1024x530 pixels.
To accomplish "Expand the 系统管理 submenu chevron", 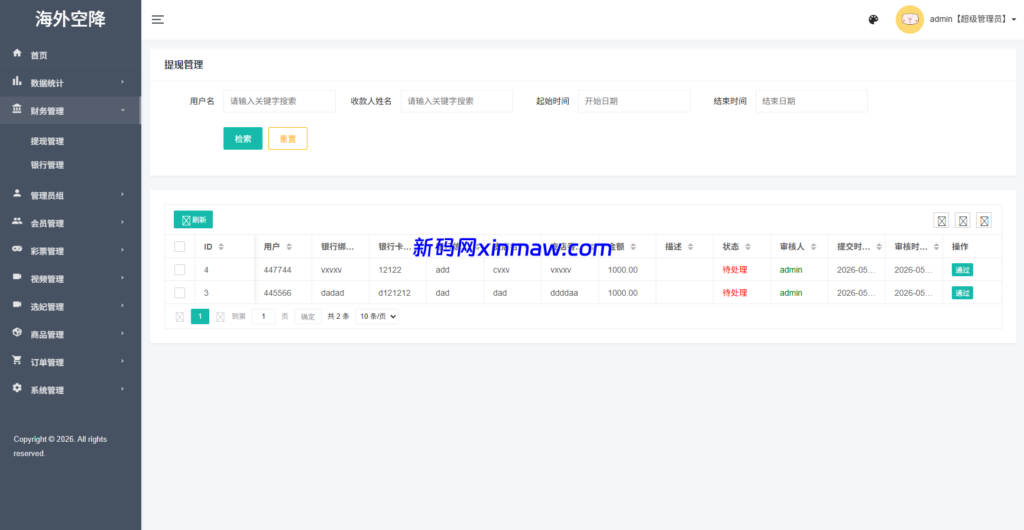I will pos(122,390).
